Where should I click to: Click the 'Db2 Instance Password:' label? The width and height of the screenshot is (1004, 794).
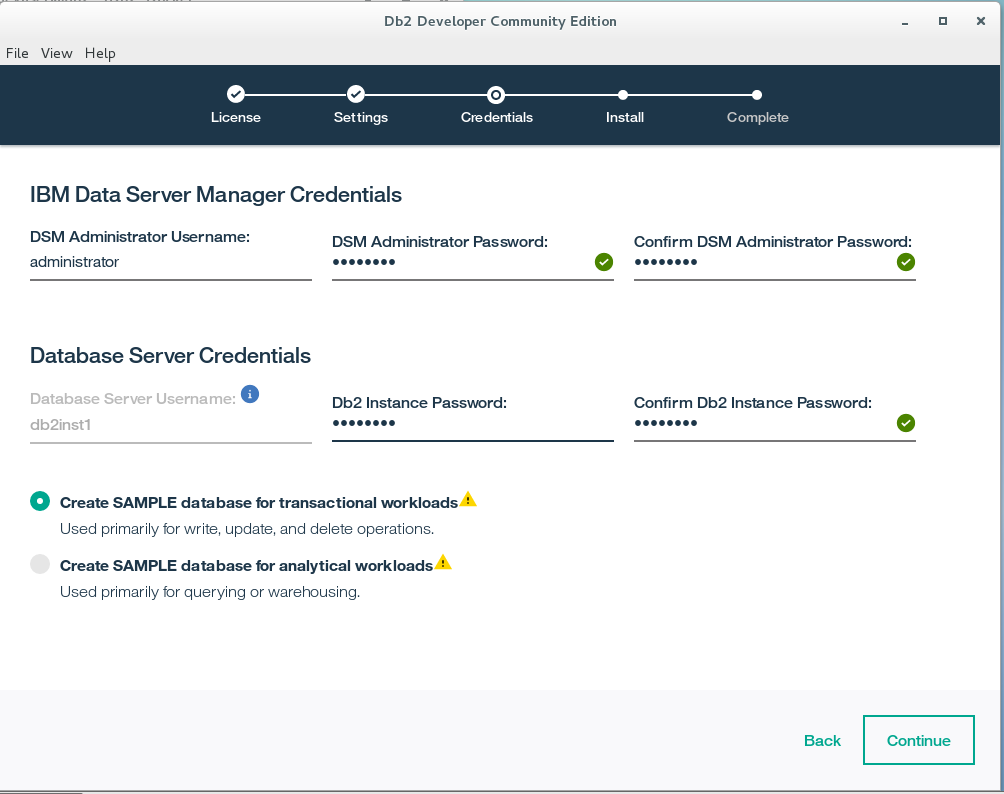(x=419, y=403)
